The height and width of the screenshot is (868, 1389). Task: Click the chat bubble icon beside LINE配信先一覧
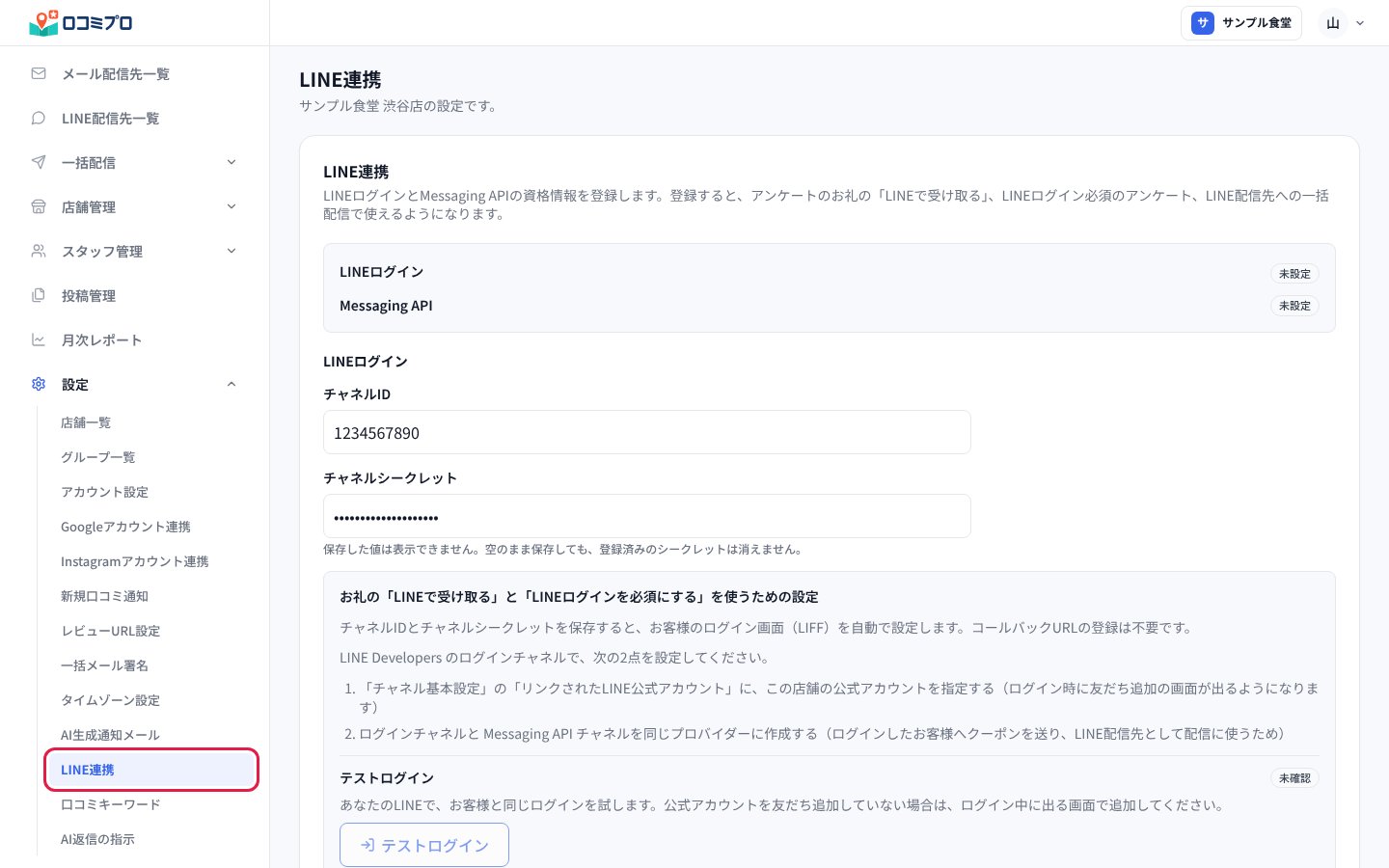39,118
